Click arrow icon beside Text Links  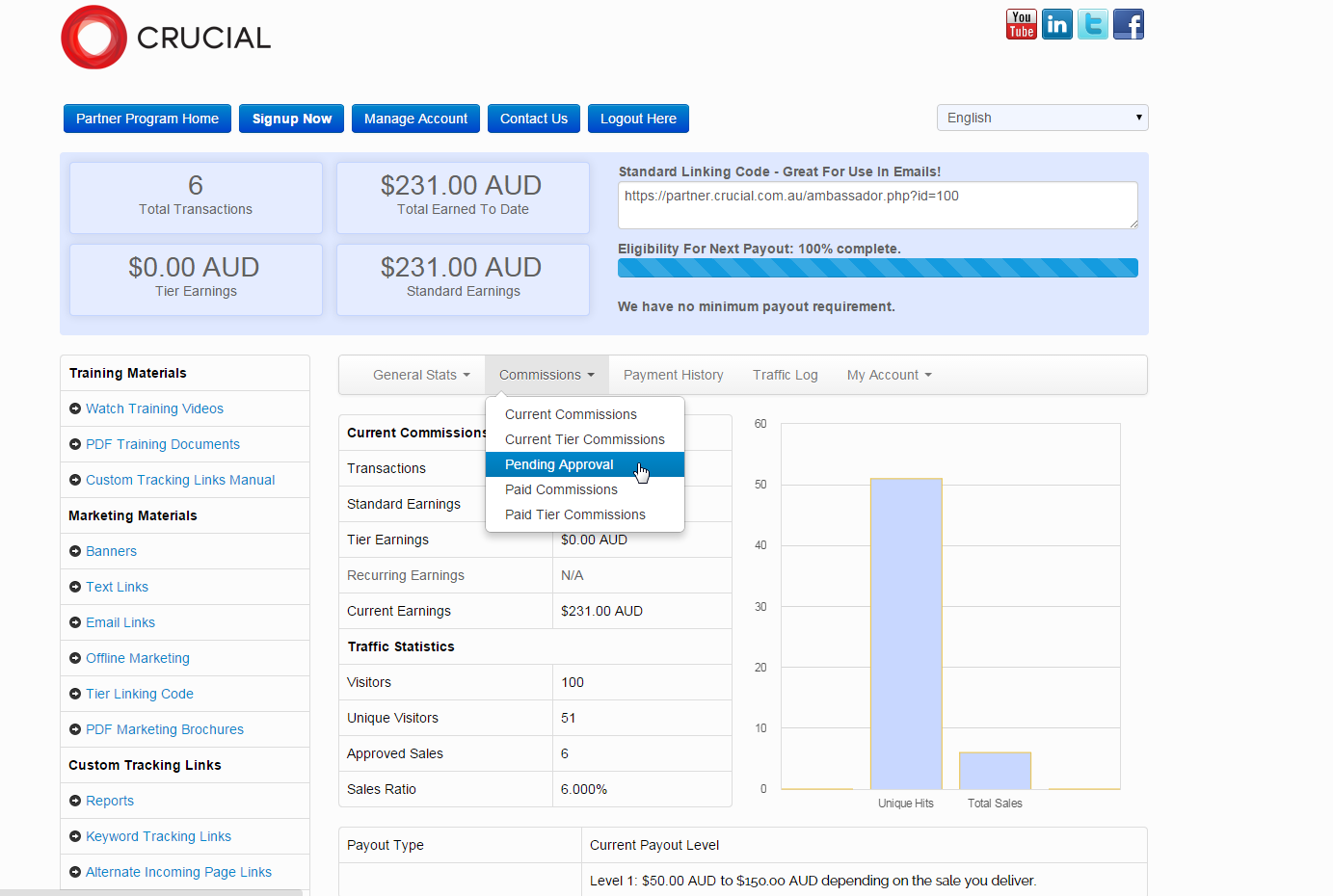[75, 587]
